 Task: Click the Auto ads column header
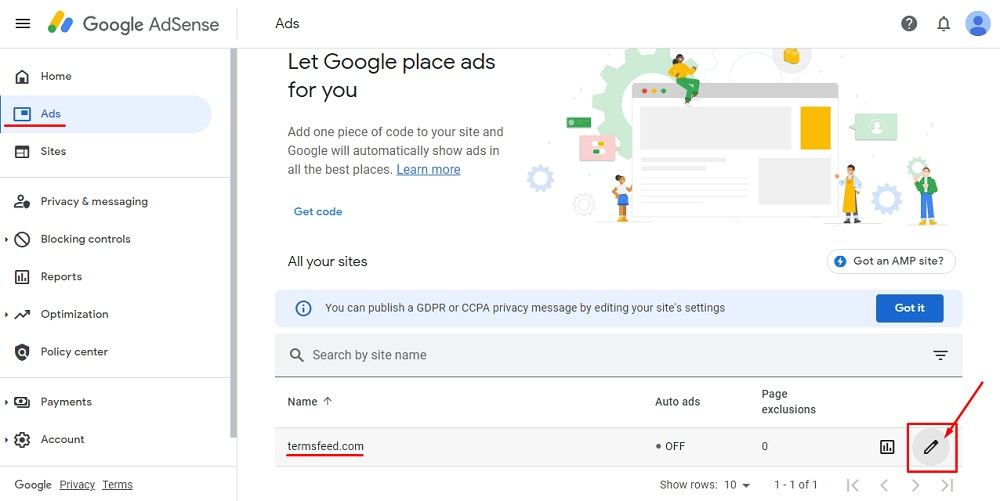click(677, 402)
